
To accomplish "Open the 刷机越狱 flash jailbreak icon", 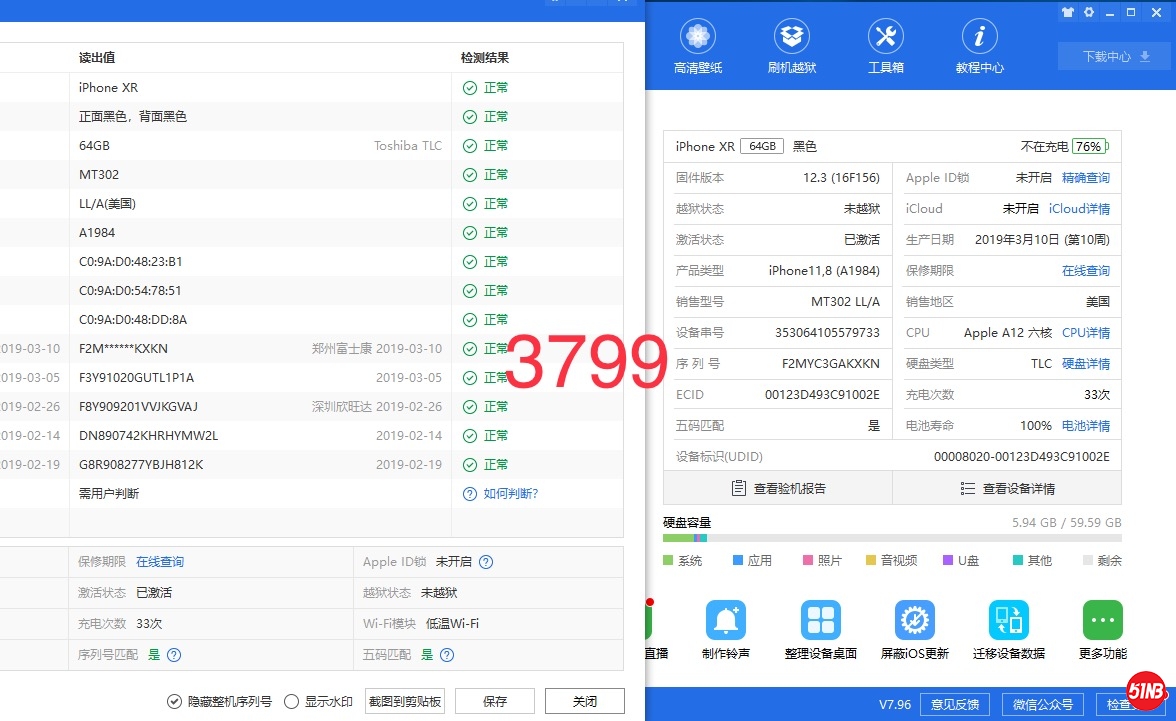I will [792, 39].
